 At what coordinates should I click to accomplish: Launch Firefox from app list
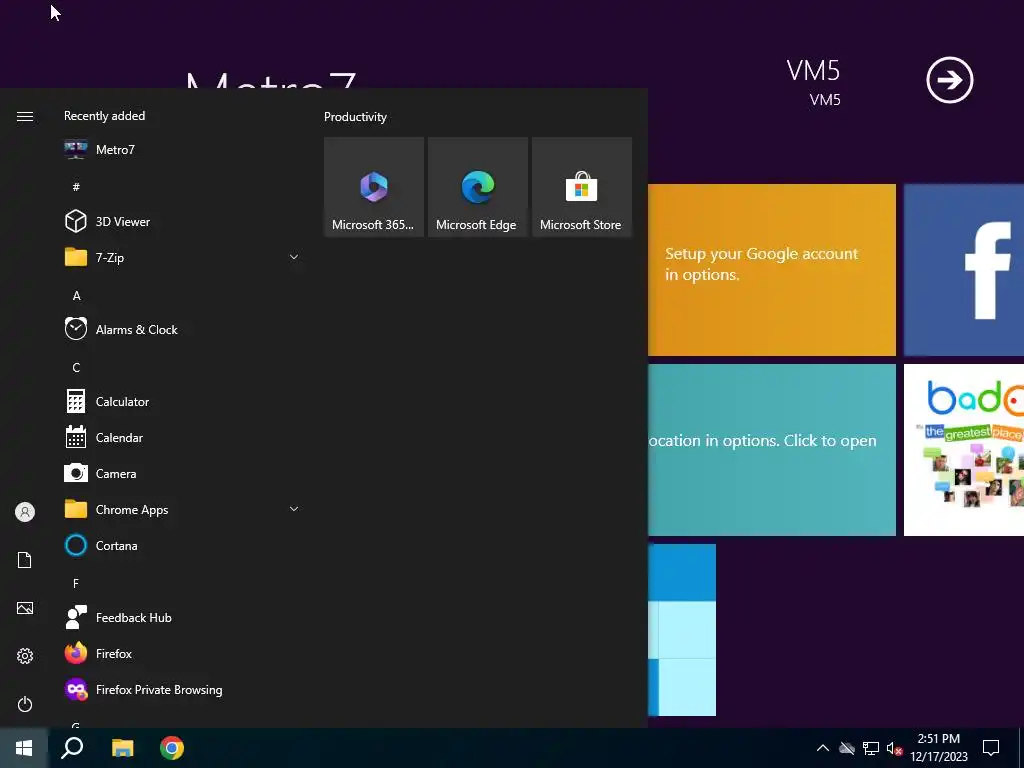(x=181, y=653)
